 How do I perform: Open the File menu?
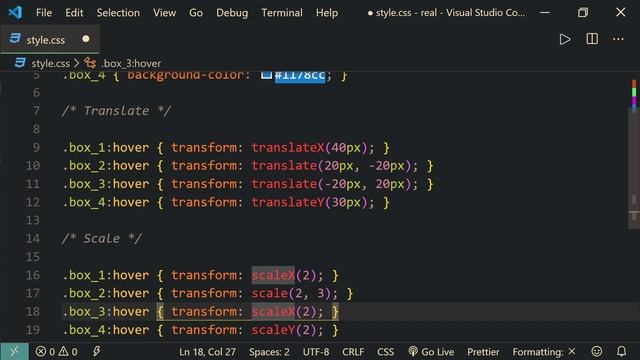tap(44, 13)
